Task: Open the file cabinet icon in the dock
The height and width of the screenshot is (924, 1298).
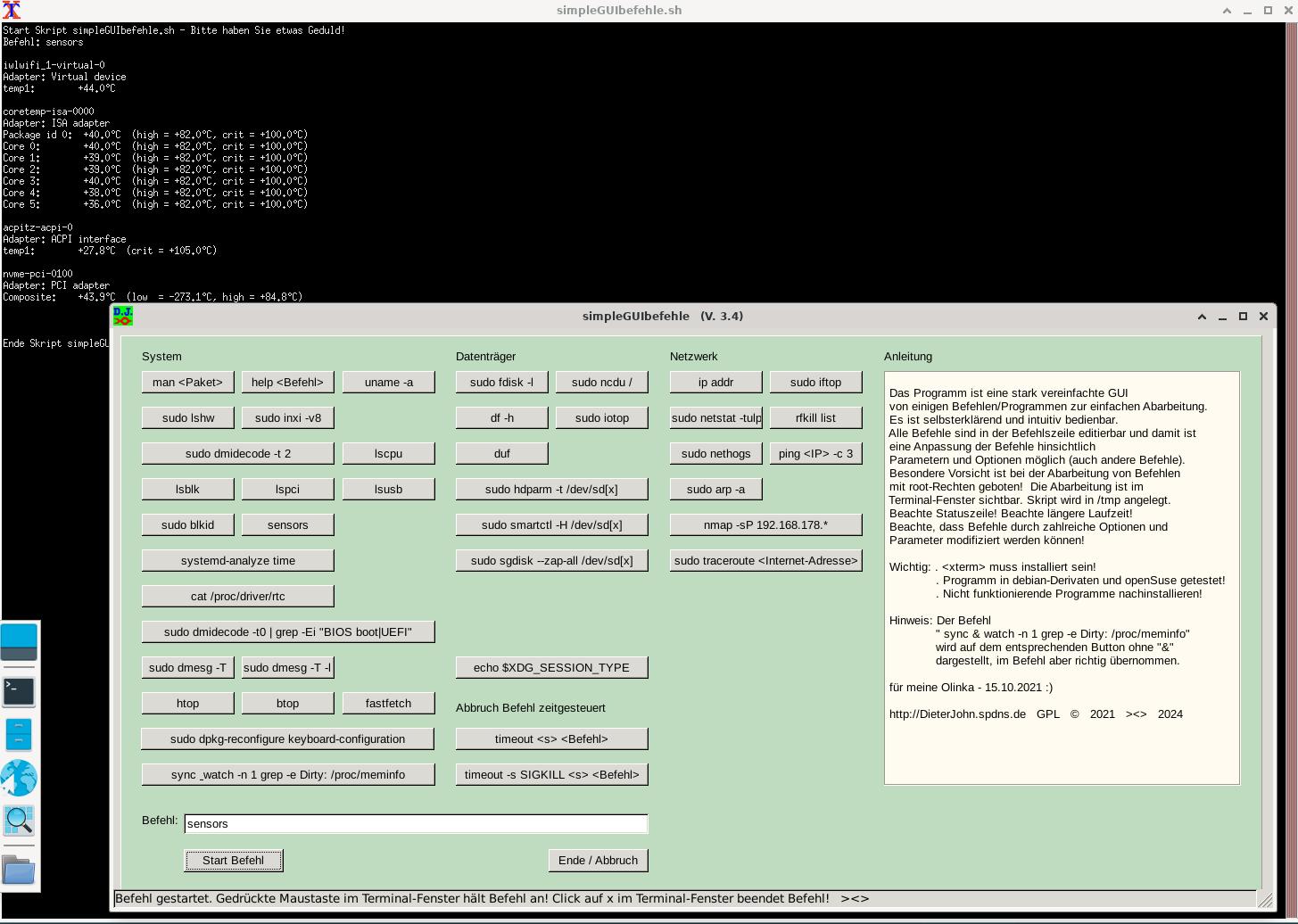Action: (19, 734)
